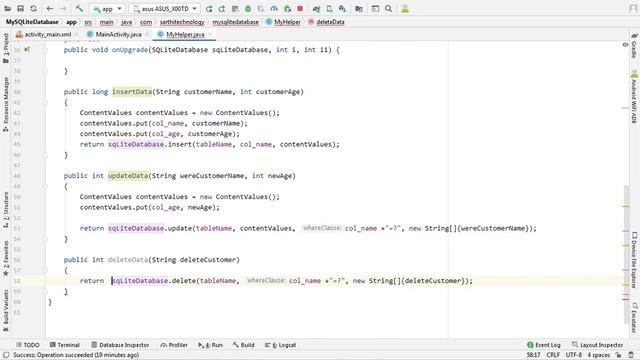
Task: Click the override gutter icon beside onUpgrade
Action: pyautogui.click(x=27, y=50)
